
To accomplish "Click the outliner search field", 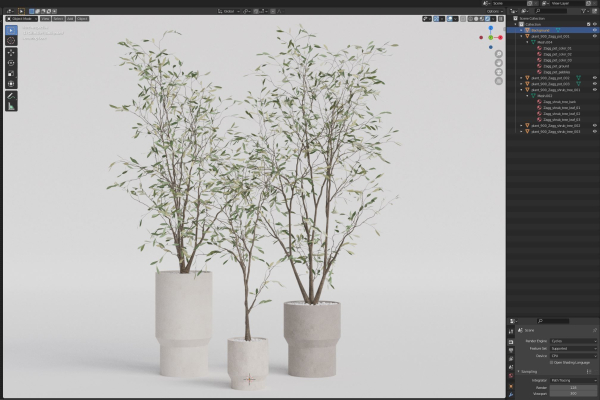I will (551, 11).
